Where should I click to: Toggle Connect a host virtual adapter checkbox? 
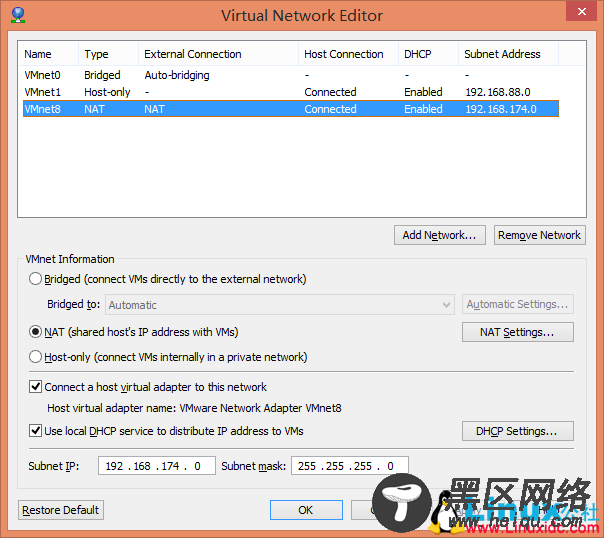(35, 387)
